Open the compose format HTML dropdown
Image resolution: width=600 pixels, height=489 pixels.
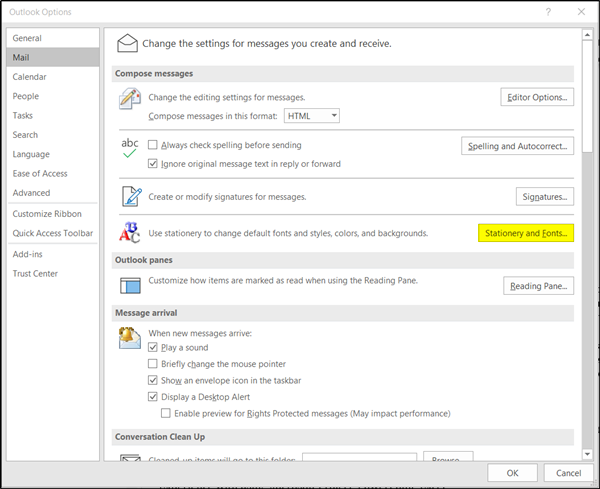[x=311, y=116]
